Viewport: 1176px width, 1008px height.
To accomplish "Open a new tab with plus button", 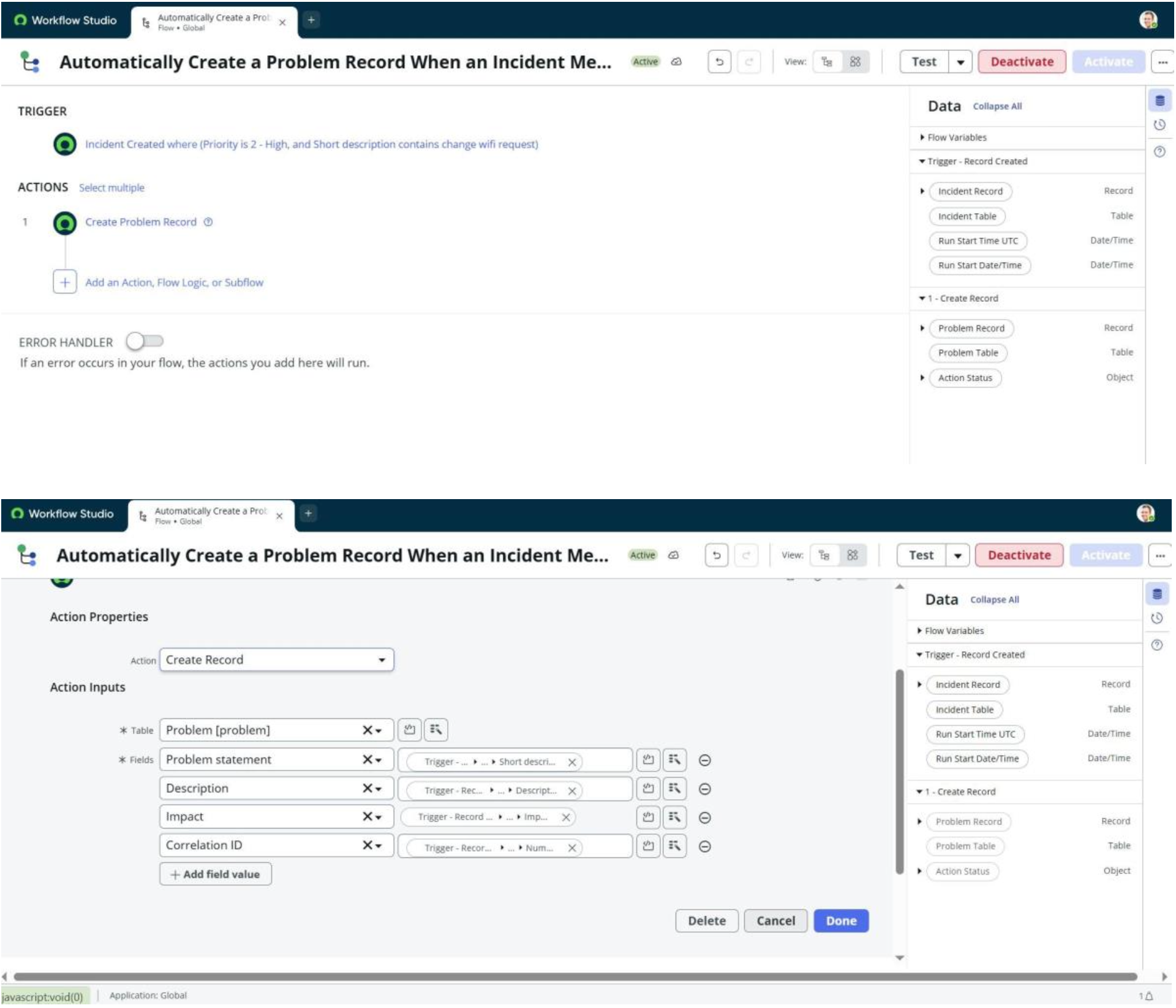I will click(x=311, y=20).
